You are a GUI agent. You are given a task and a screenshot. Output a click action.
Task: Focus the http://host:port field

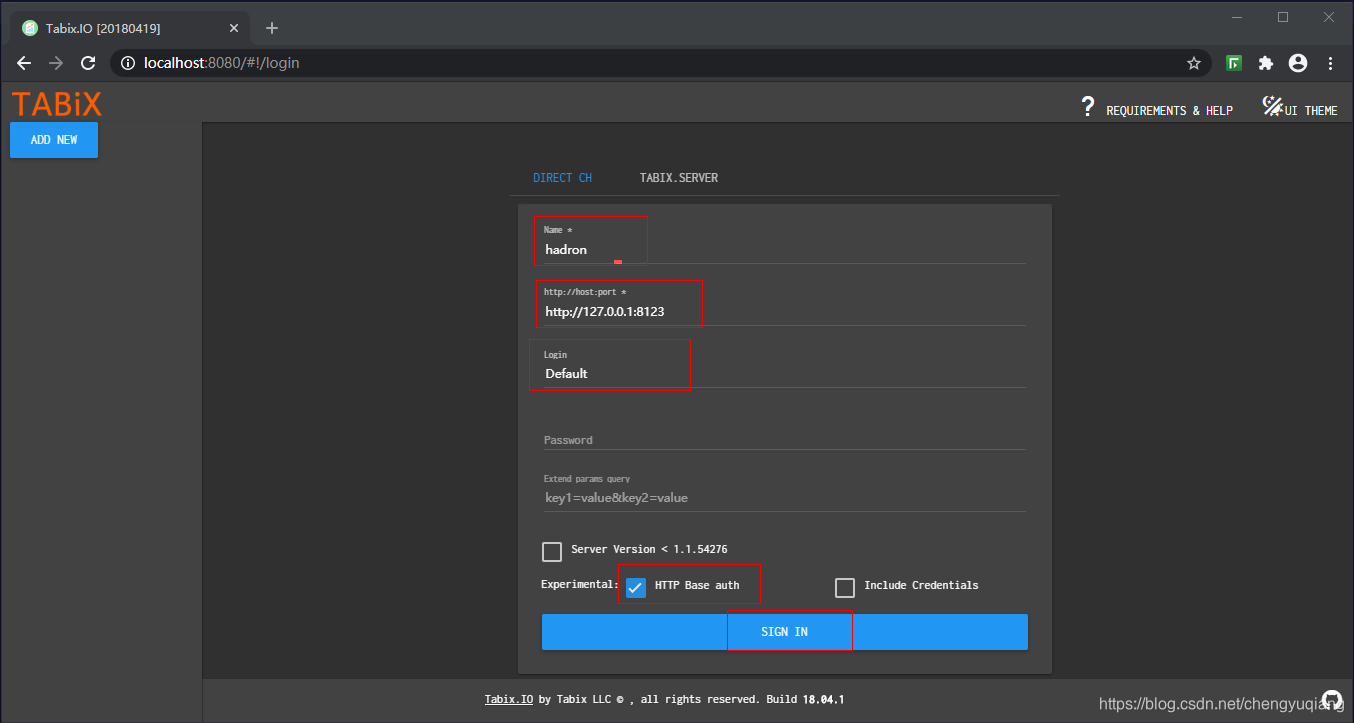click(x=785, y=311)
